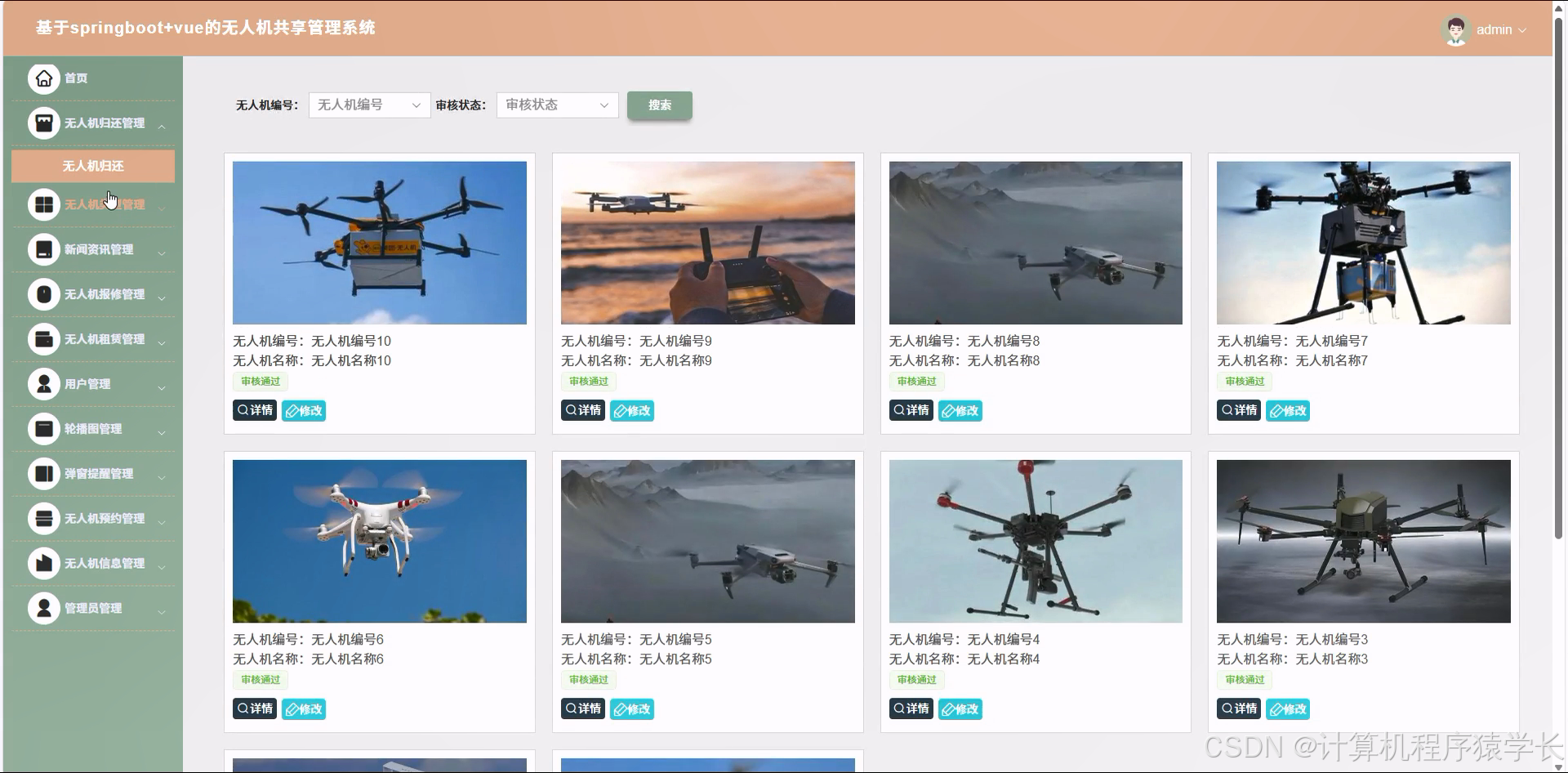The image size is (1568, 773).
Task: Click 修改 for 无人机编号5
Action: point(632,709)
